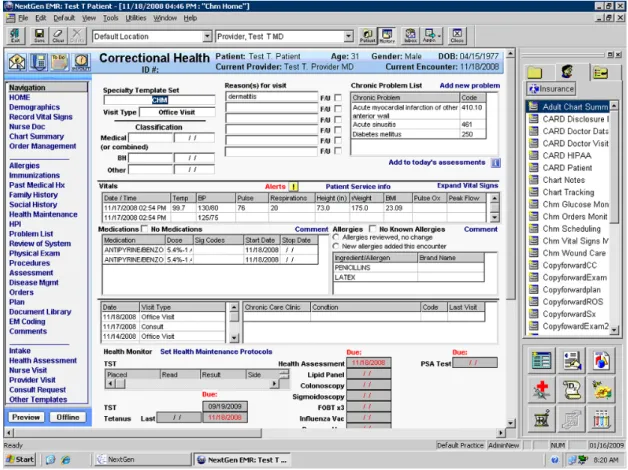Screen dimensions: 628x470
Task: Click the Exit toolbar icon
Action: point(16,36)
